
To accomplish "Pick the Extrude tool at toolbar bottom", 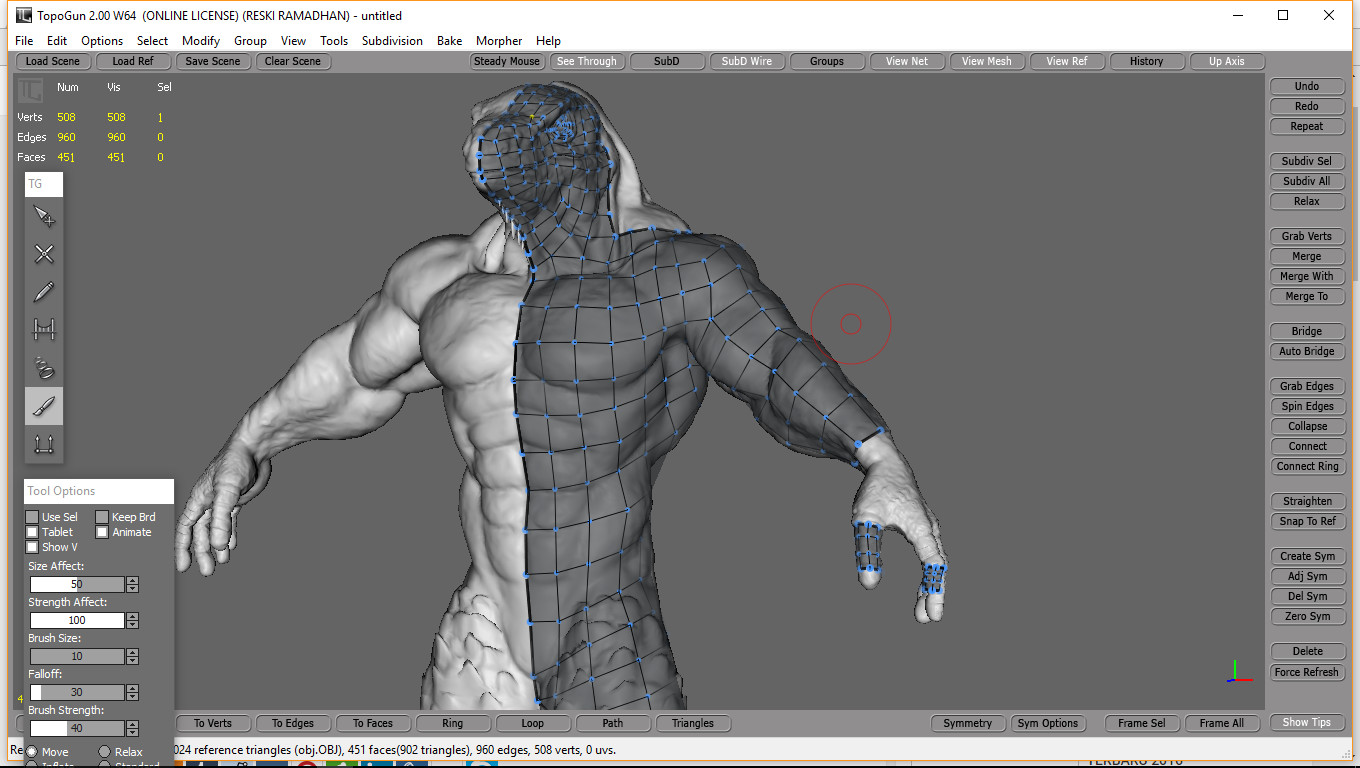I will tap(43, 443).
